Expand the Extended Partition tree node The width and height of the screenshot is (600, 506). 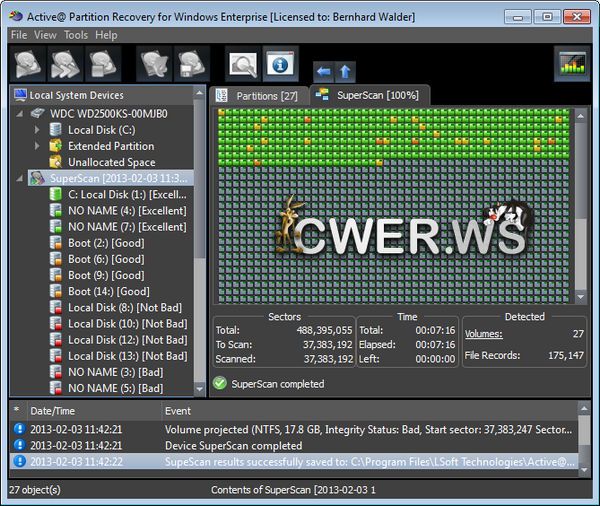(37, 146)
